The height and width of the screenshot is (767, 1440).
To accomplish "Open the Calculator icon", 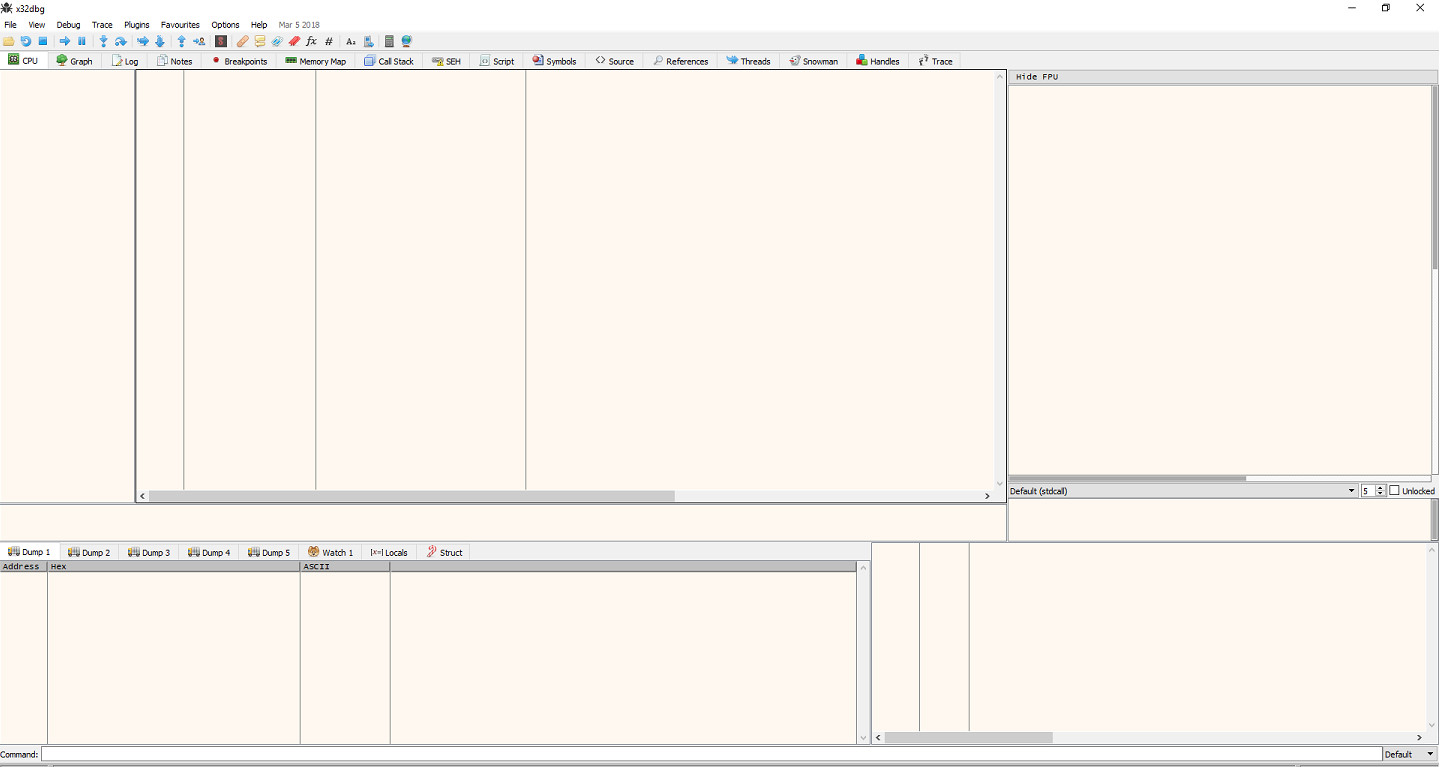I will 389,41.
